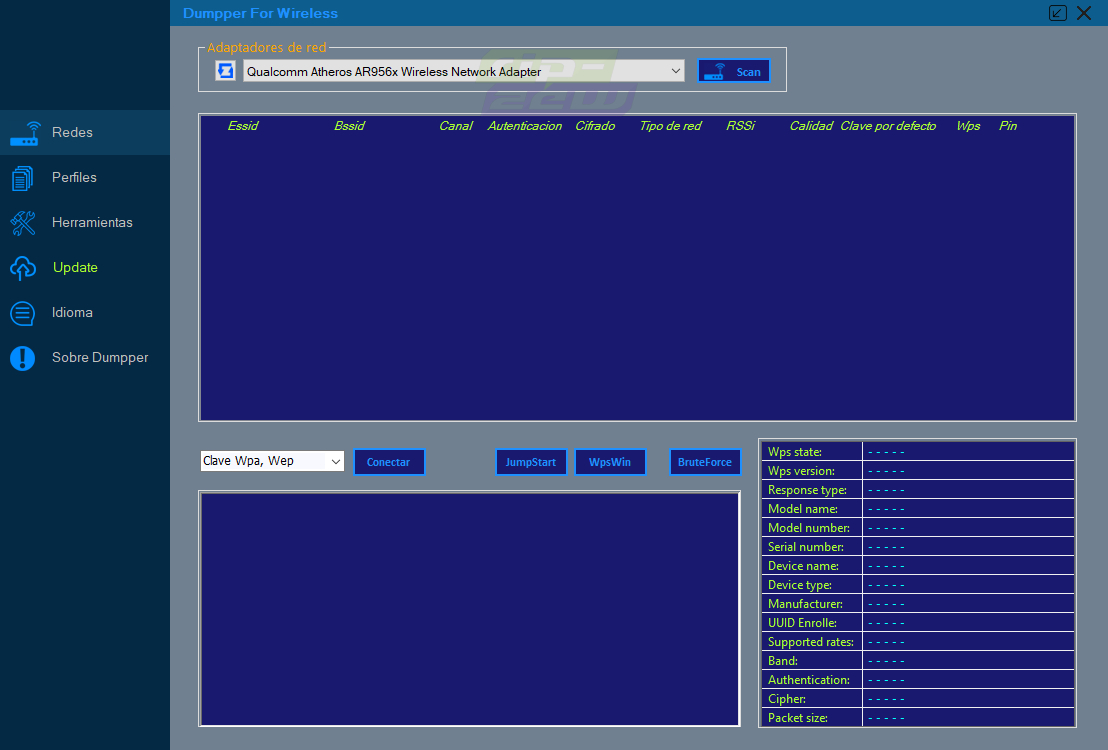Select the Authentication row
1108x750 pixels.
917,681
